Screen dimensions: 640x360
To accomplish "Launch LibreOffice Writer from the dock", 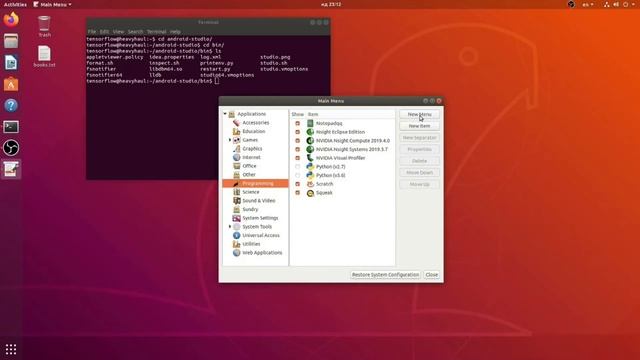I will [x=11, y=62].
